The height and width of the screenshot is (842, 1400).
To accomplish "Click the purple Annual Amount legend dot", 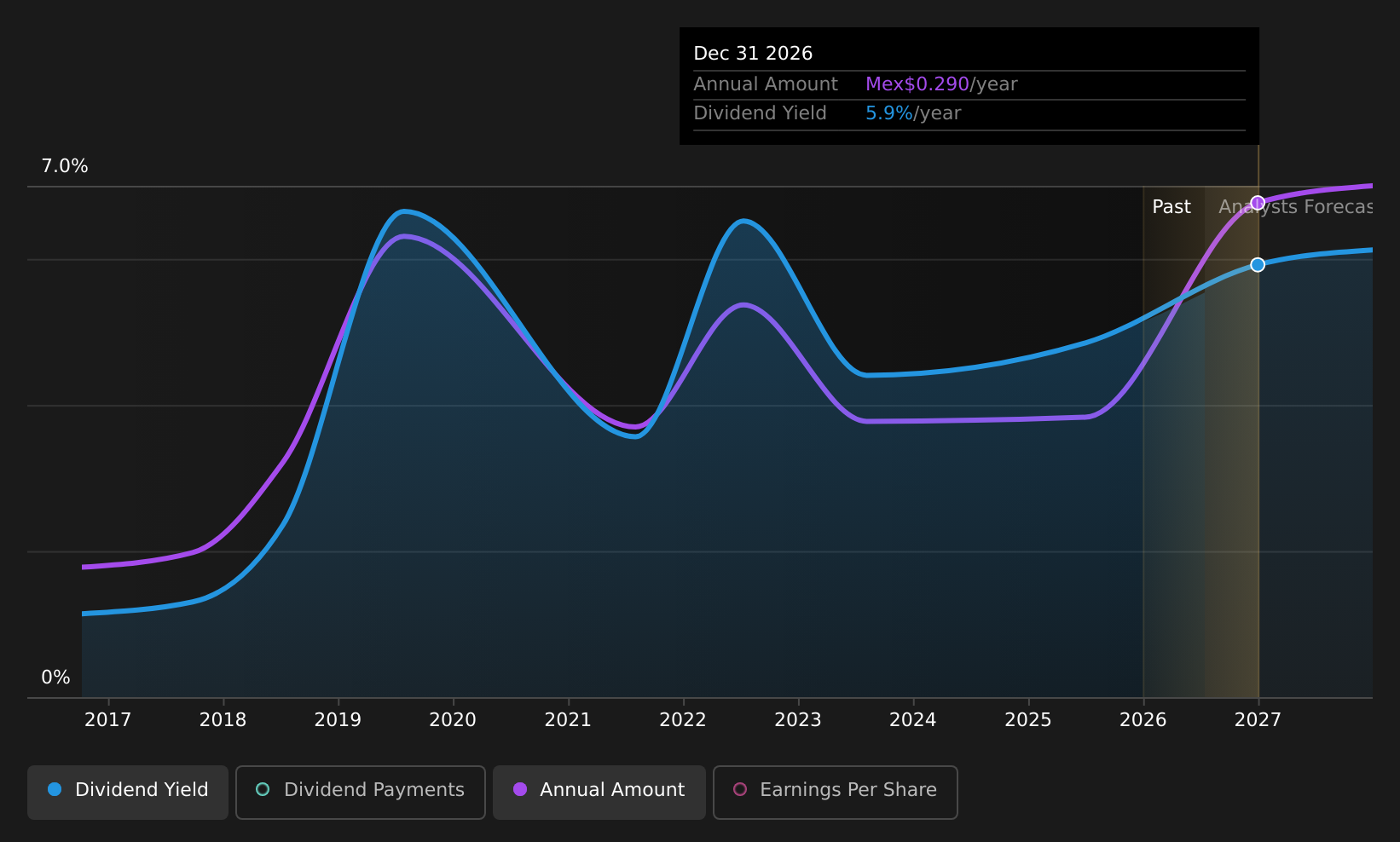I will 520,789.
